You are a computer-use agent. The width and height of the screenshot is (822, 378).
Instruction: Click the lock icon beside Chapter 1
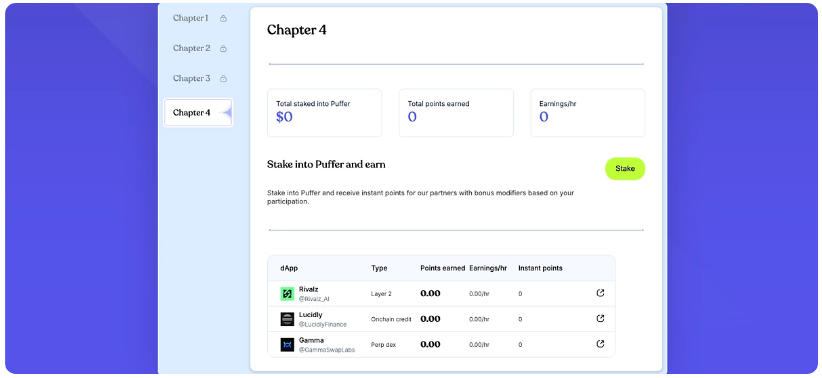223,18
